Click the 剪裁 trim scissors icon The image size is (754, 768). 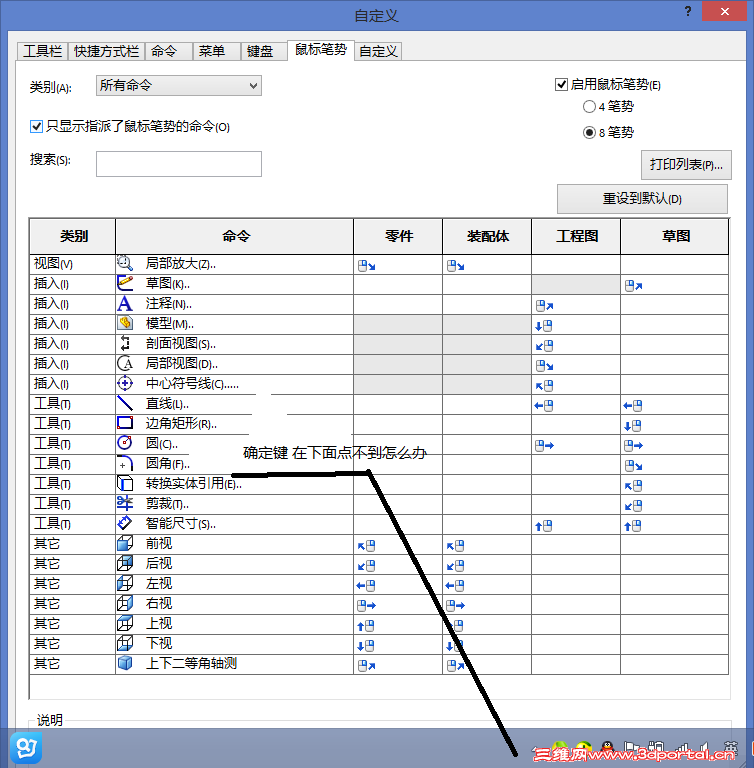[x=125, y=504]
